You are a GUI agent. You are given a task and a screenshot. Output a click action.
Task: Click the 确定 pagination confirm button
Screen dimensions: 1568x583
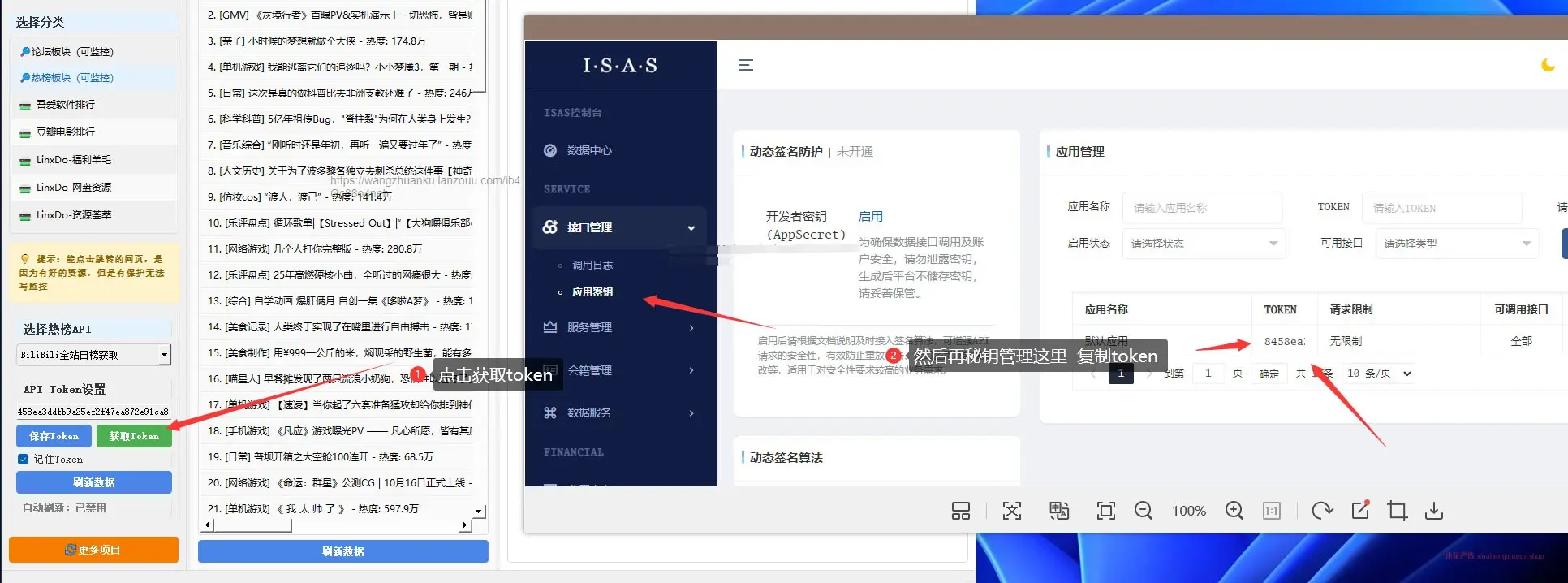tap(1269, 374)
